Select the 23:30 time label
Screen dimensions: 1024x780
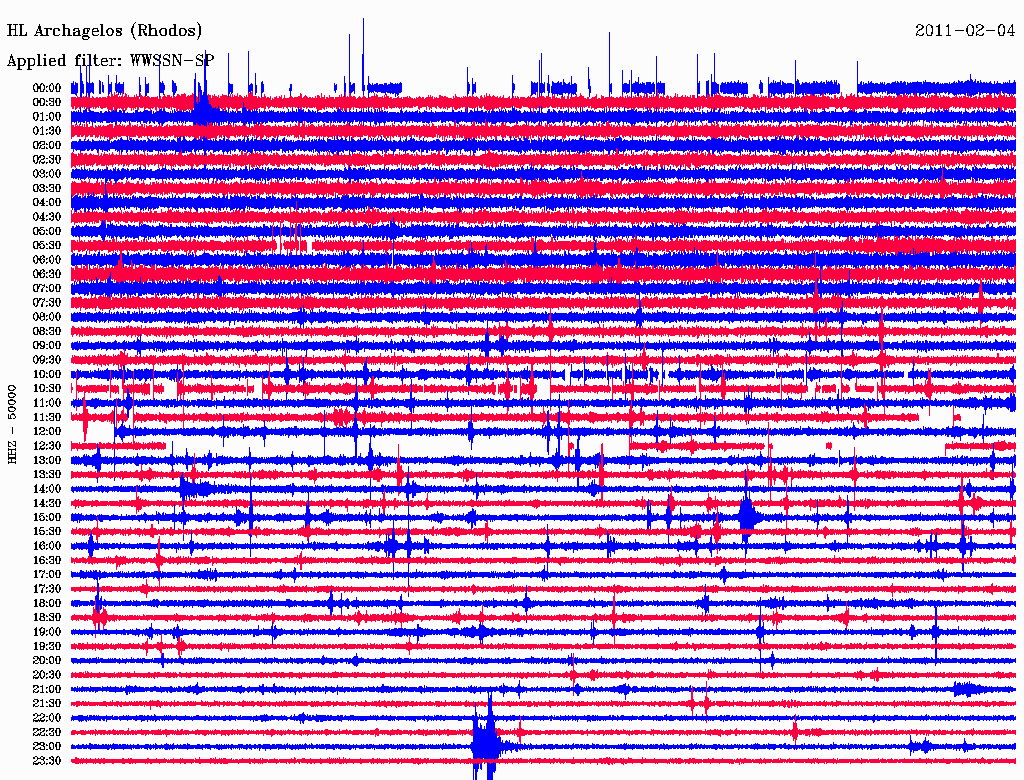[47, 761]
